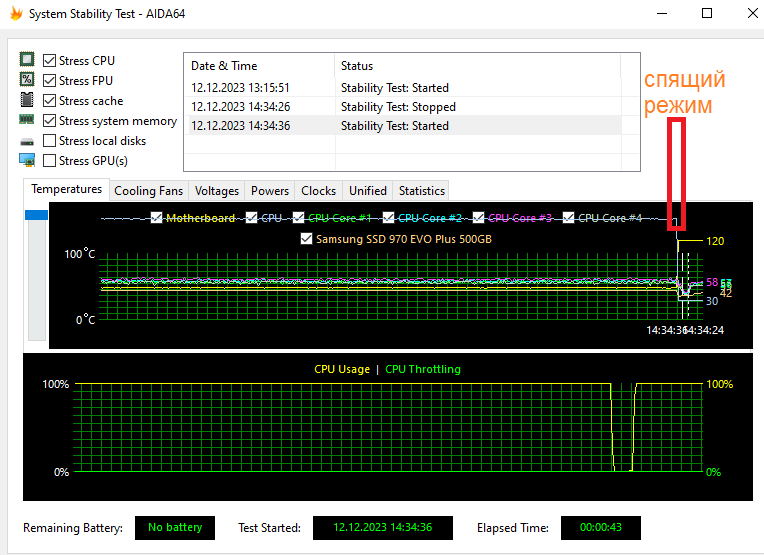Click the CPU chip icon beside Stress CPU
This screenshot has width=764, height=555.
(27, 59)
